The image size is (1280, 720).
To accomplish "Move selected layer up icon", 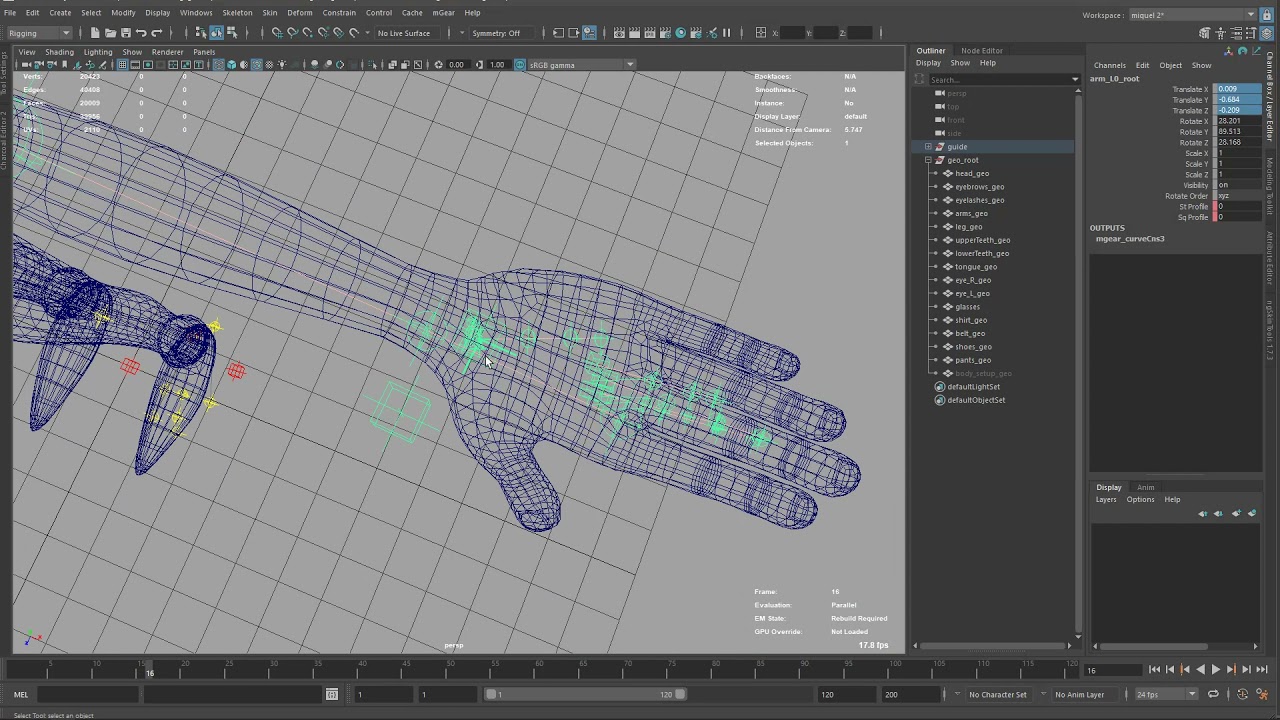I will tap(1203, 513).
